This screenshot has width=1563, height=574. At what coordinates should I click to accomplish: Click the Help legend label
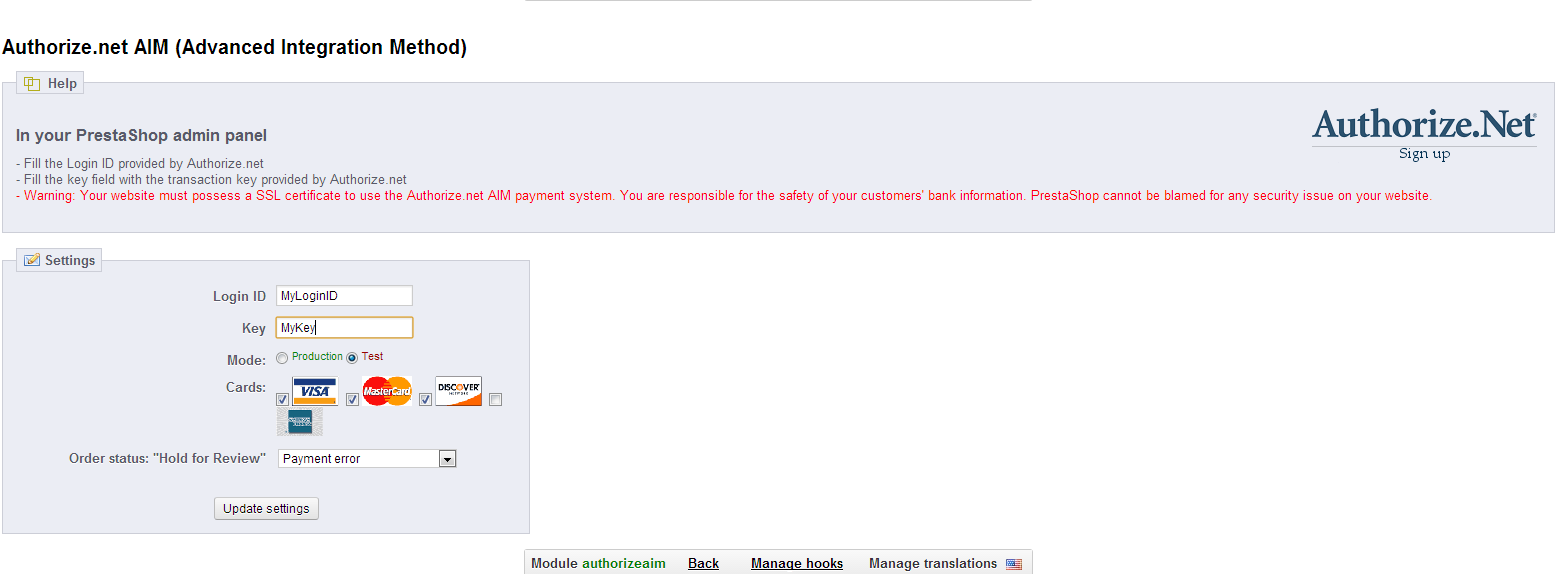click(x=62, y=84)
